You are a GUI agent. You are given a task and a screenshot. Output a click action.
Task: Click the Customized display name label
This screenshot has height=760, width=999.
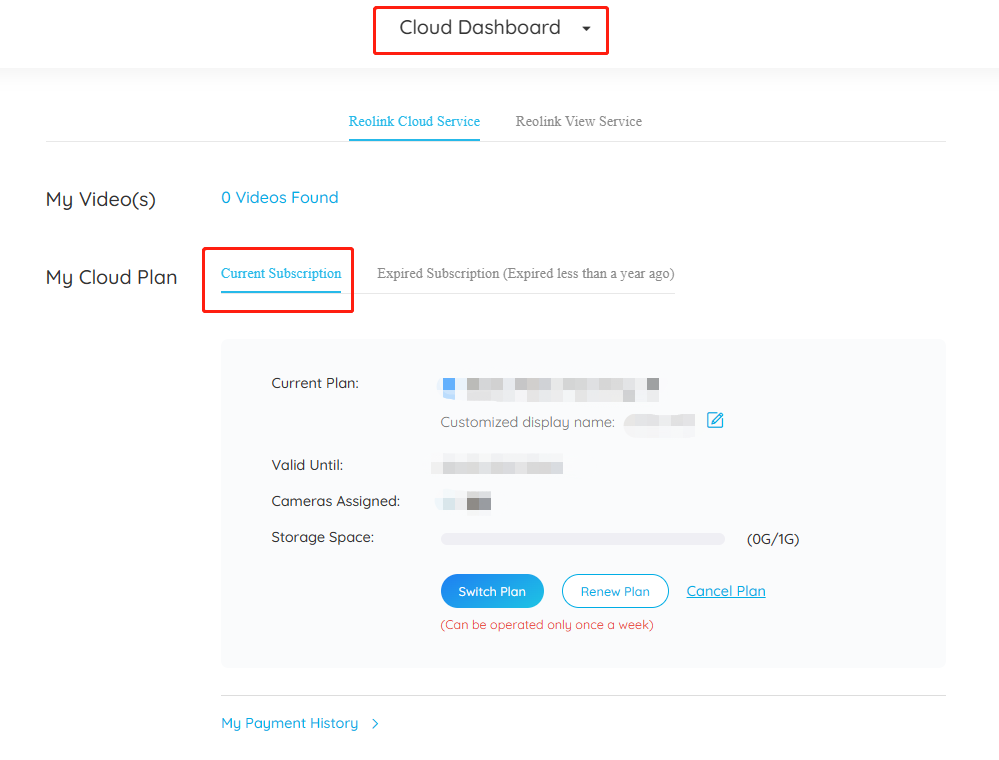click(528, 422)
